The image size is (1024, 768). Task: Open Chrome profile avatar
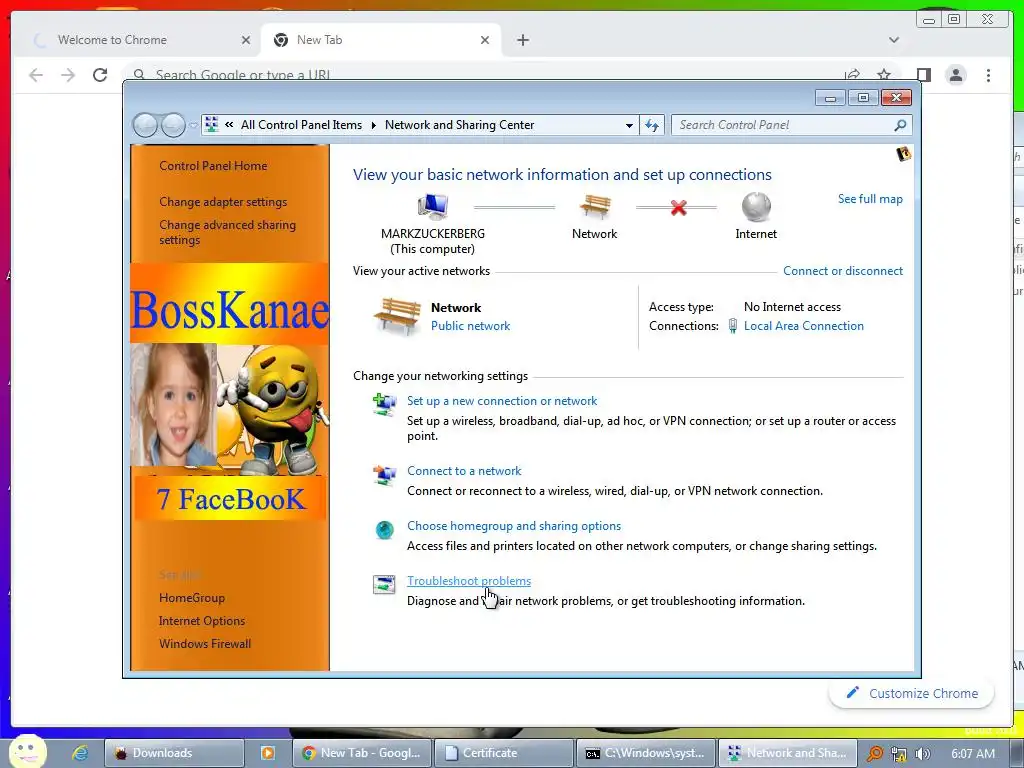point(955,75)
